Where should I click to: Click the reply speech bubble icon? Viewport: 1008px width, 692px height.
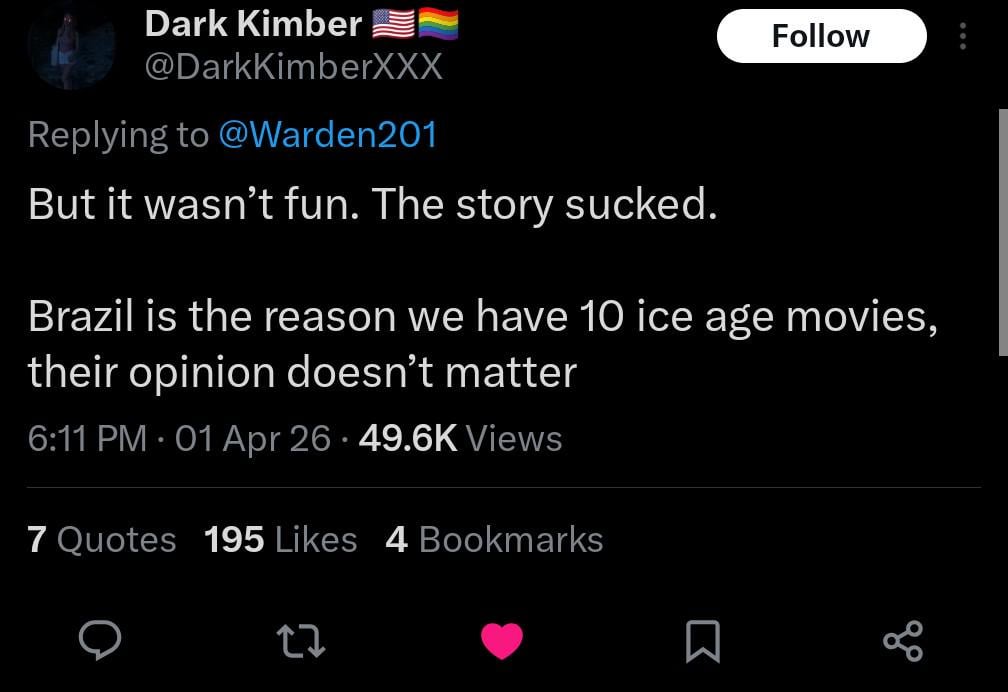coord(100,640)
